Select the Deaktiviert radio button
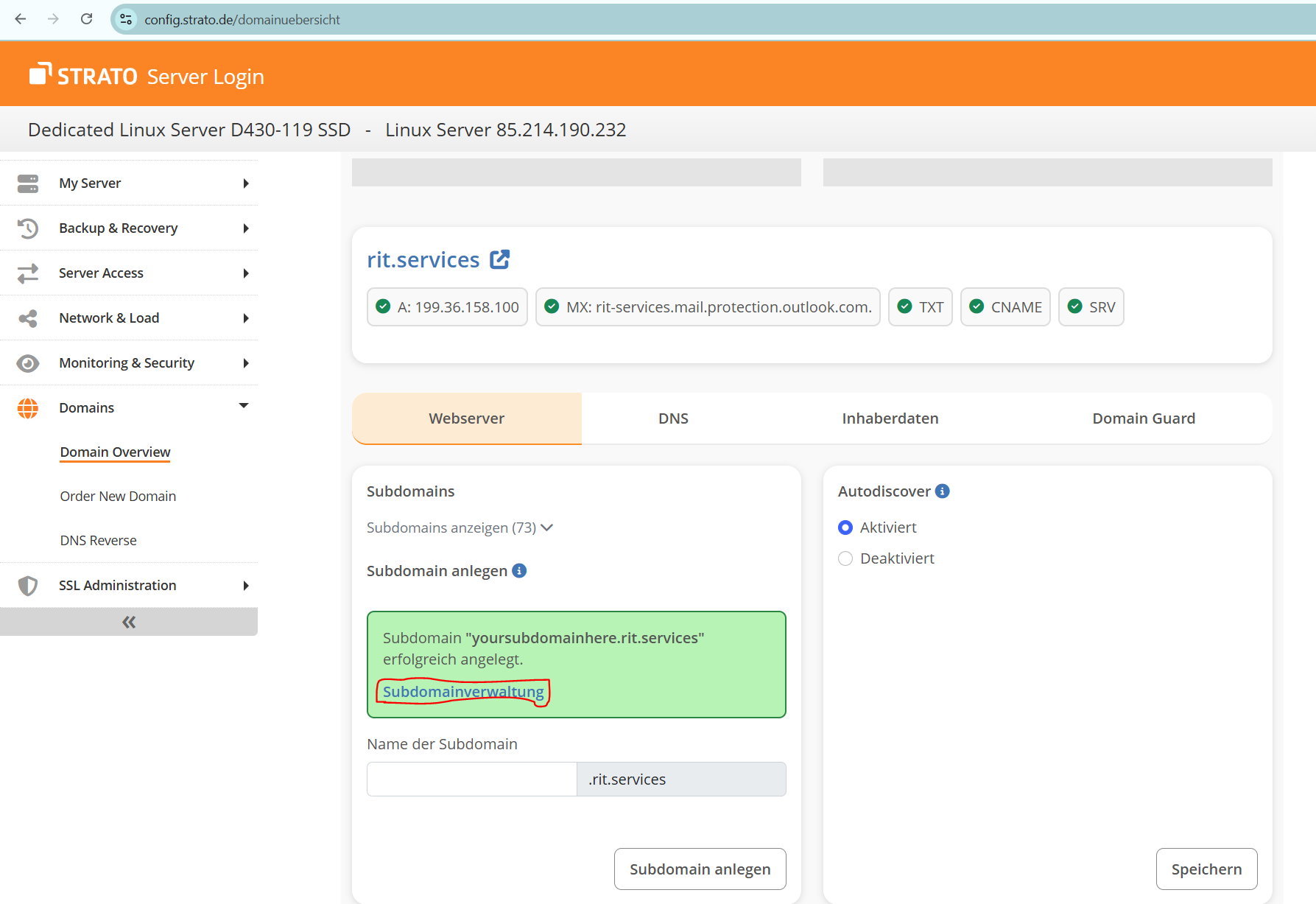 point(845,558)
